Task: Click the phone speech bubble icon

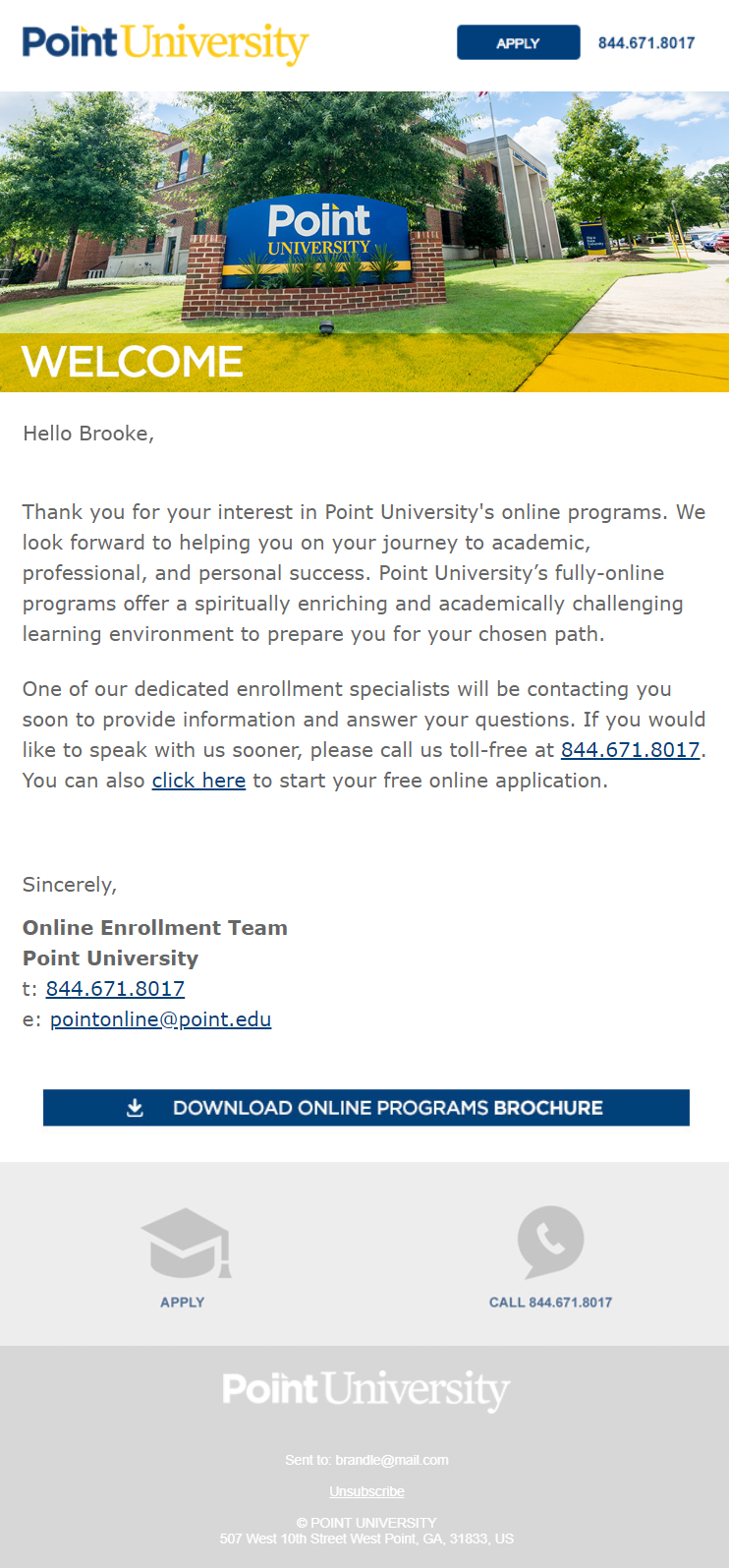Action: (550, 1242)
